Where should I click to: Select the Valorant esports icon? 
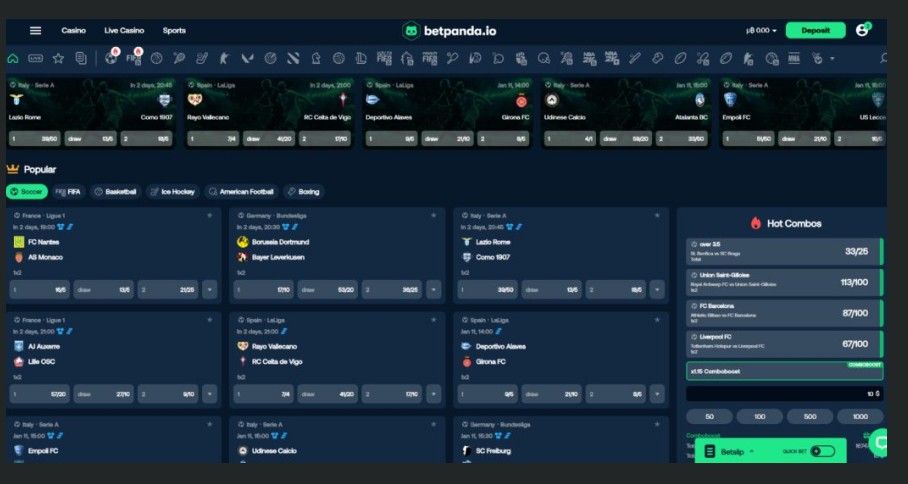[247, 58]
